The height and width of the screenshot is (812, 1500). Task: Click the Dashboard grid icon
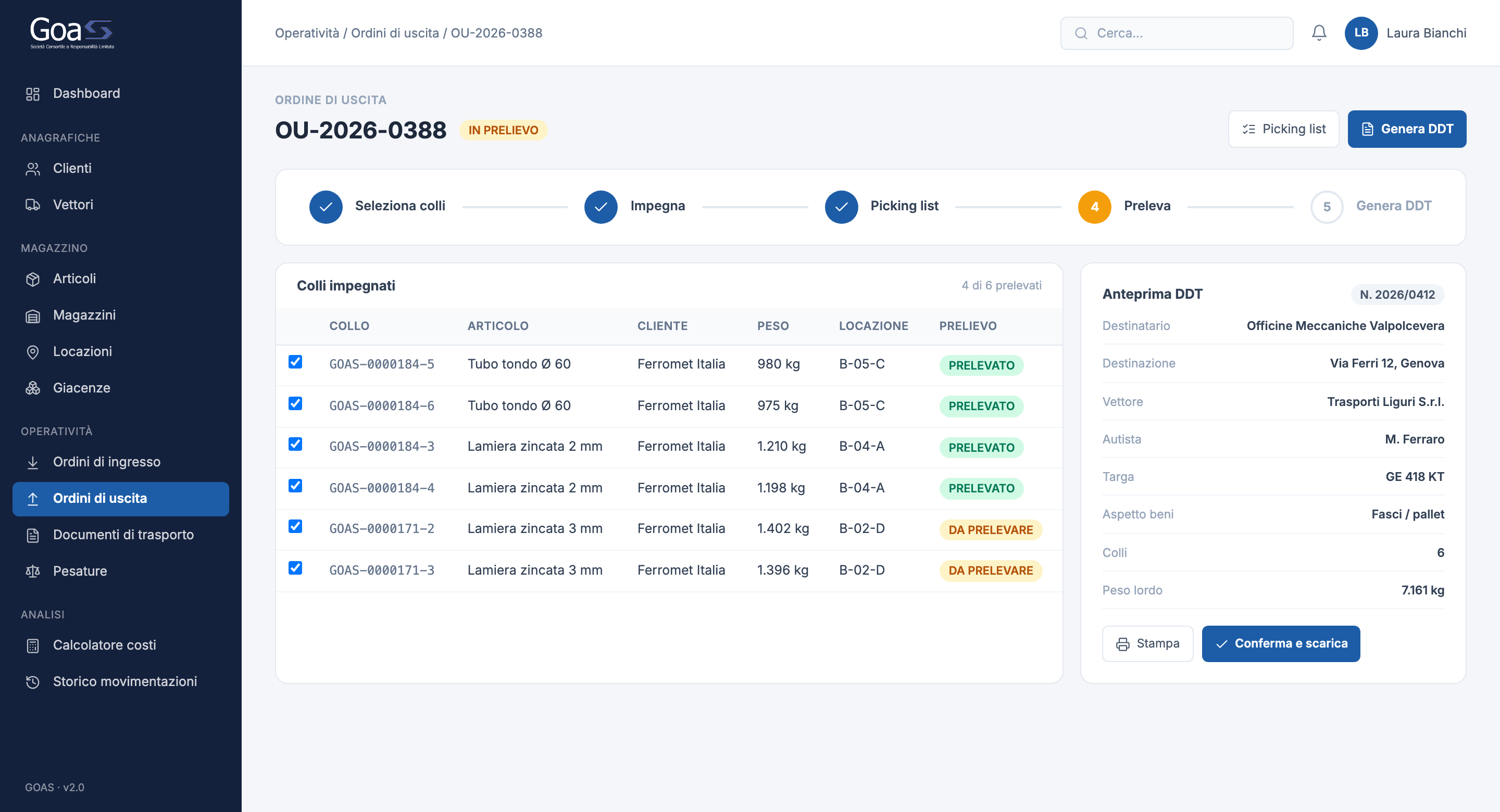pyautogui.click(x=33, y=94)
